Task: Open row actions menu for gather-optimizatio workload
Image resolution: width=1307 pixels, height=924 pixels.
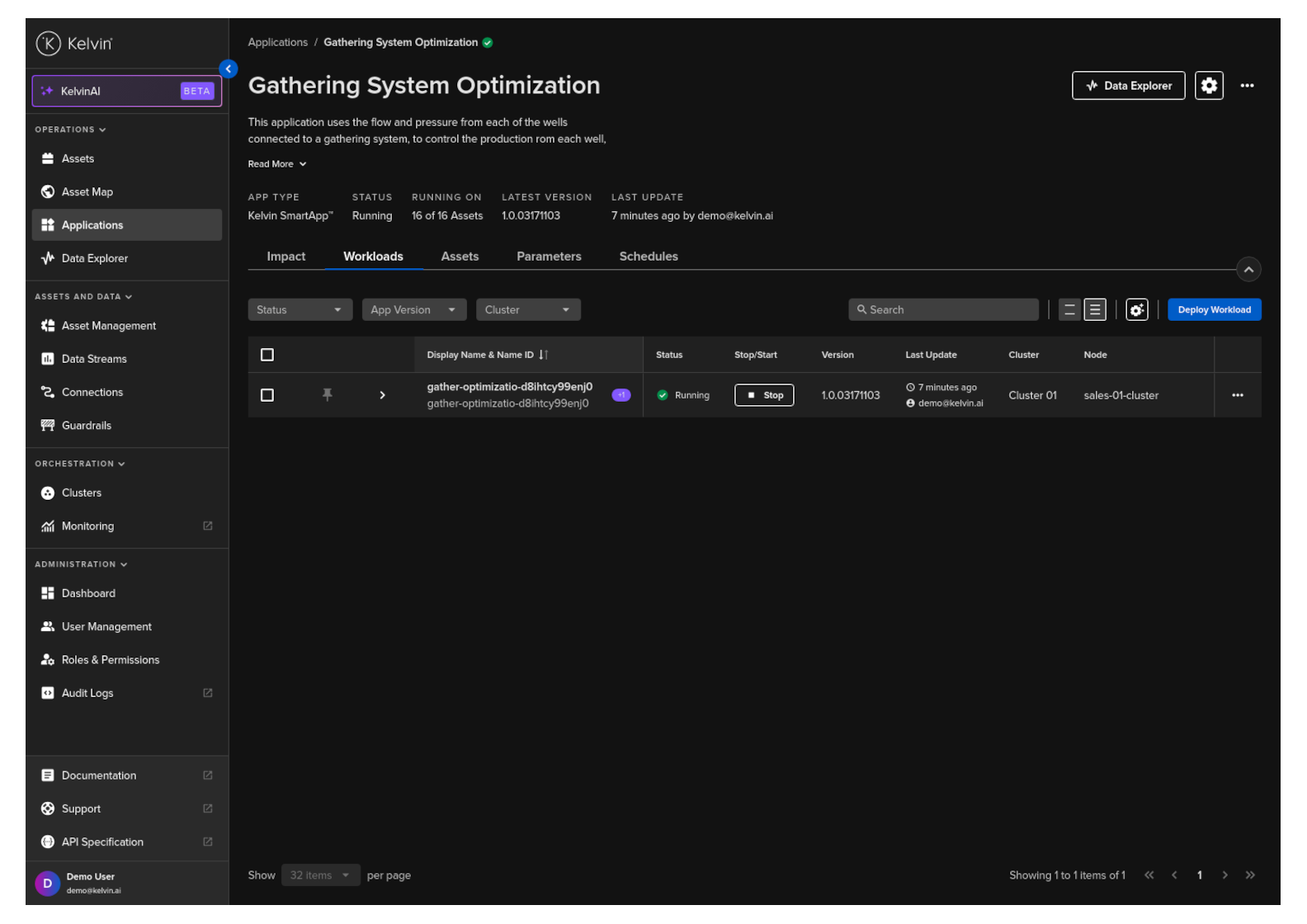Action: (x=1237, y=395)
